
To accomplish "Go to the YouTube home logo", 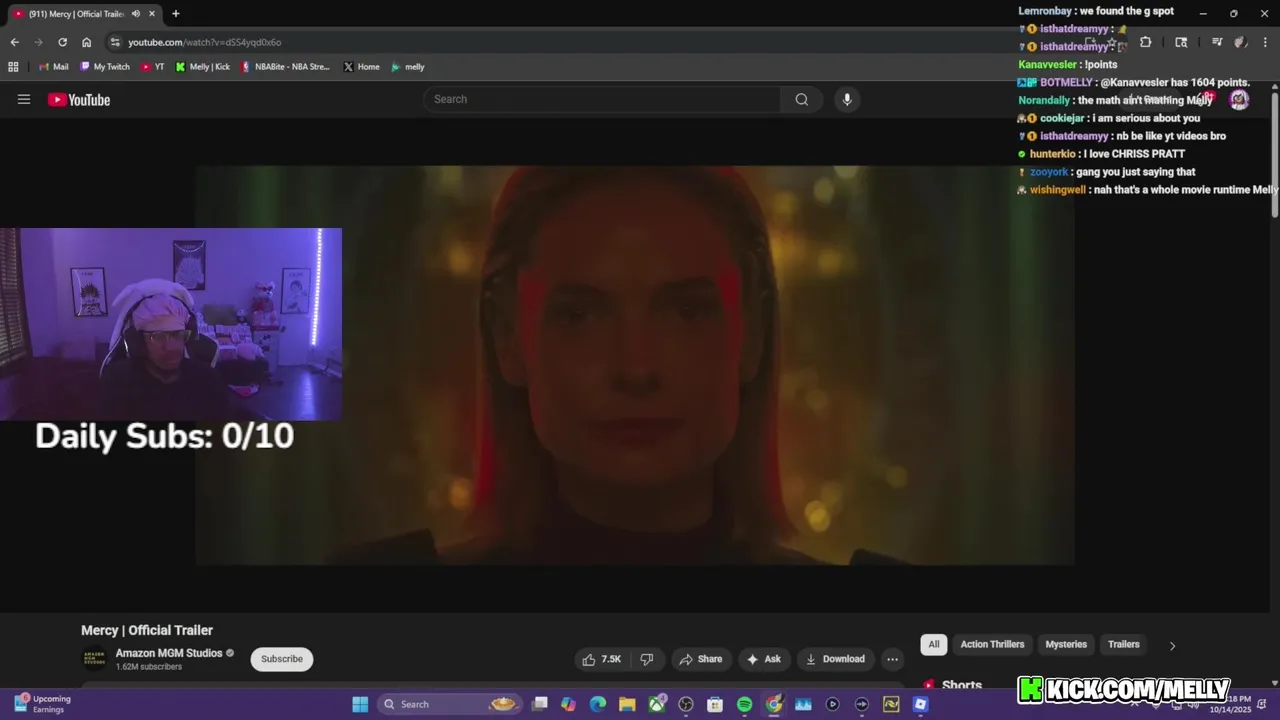I will point(79,99).
